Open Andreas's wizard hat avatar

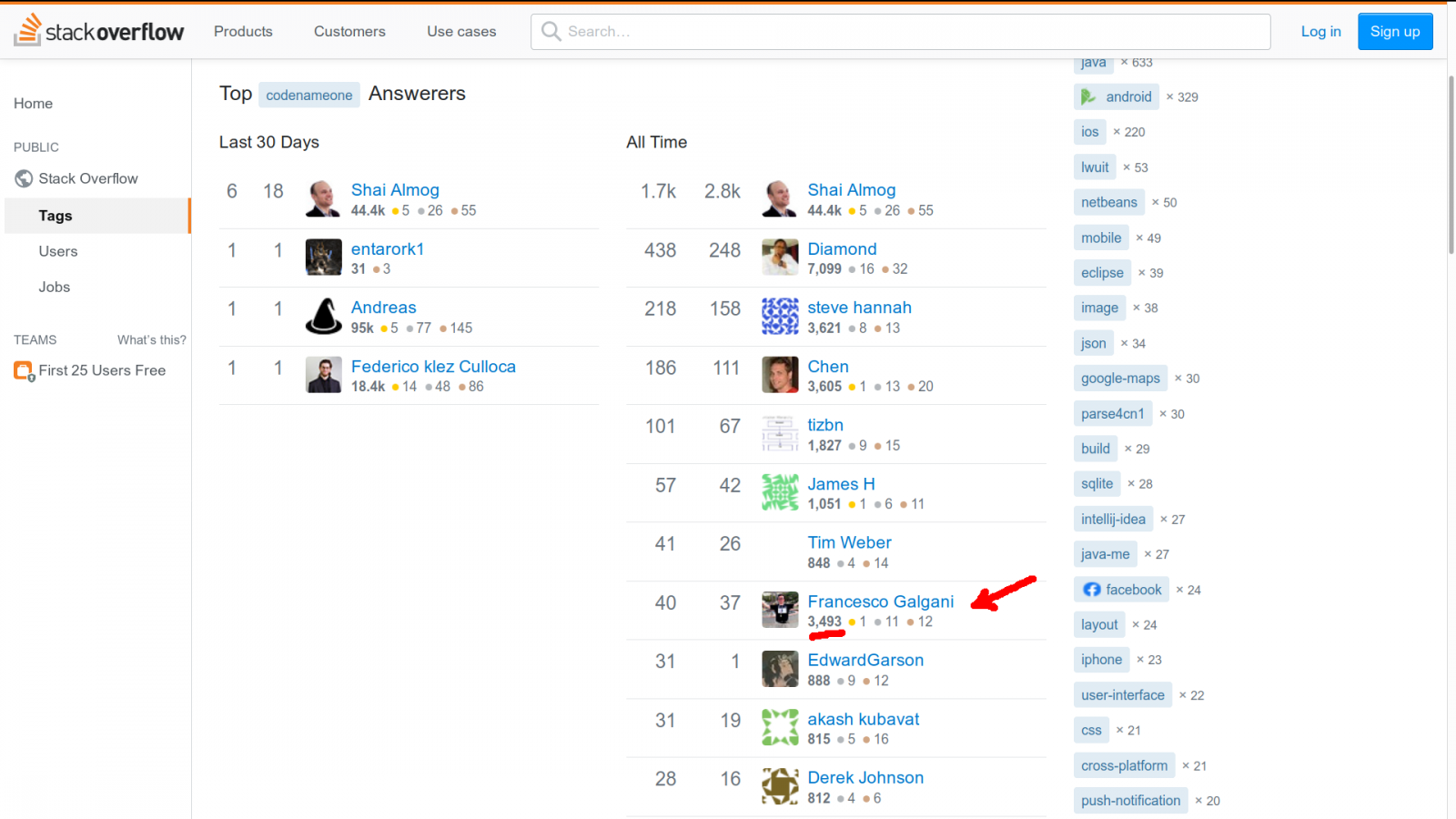323,317
